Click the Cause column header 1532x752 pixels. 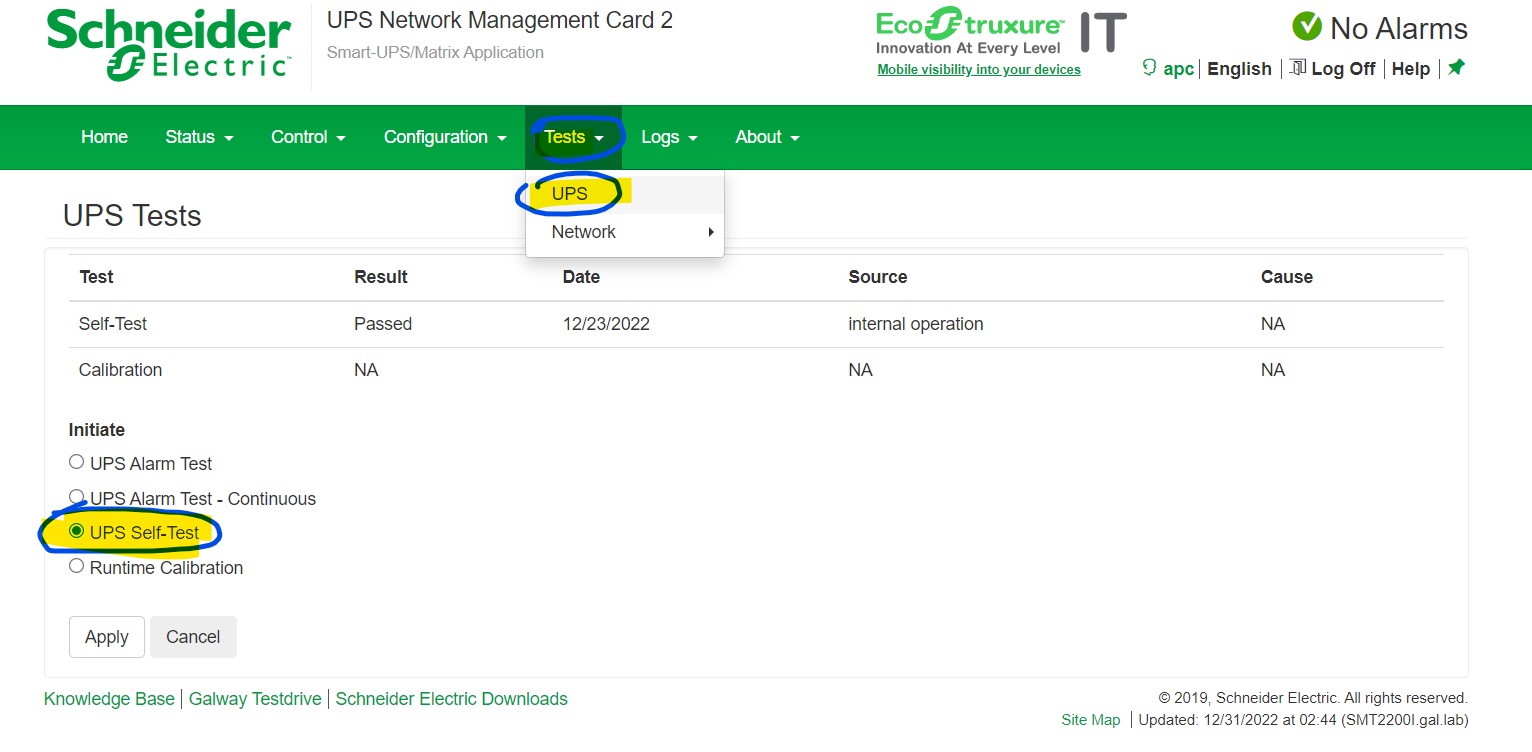(x=1287, y=277)
